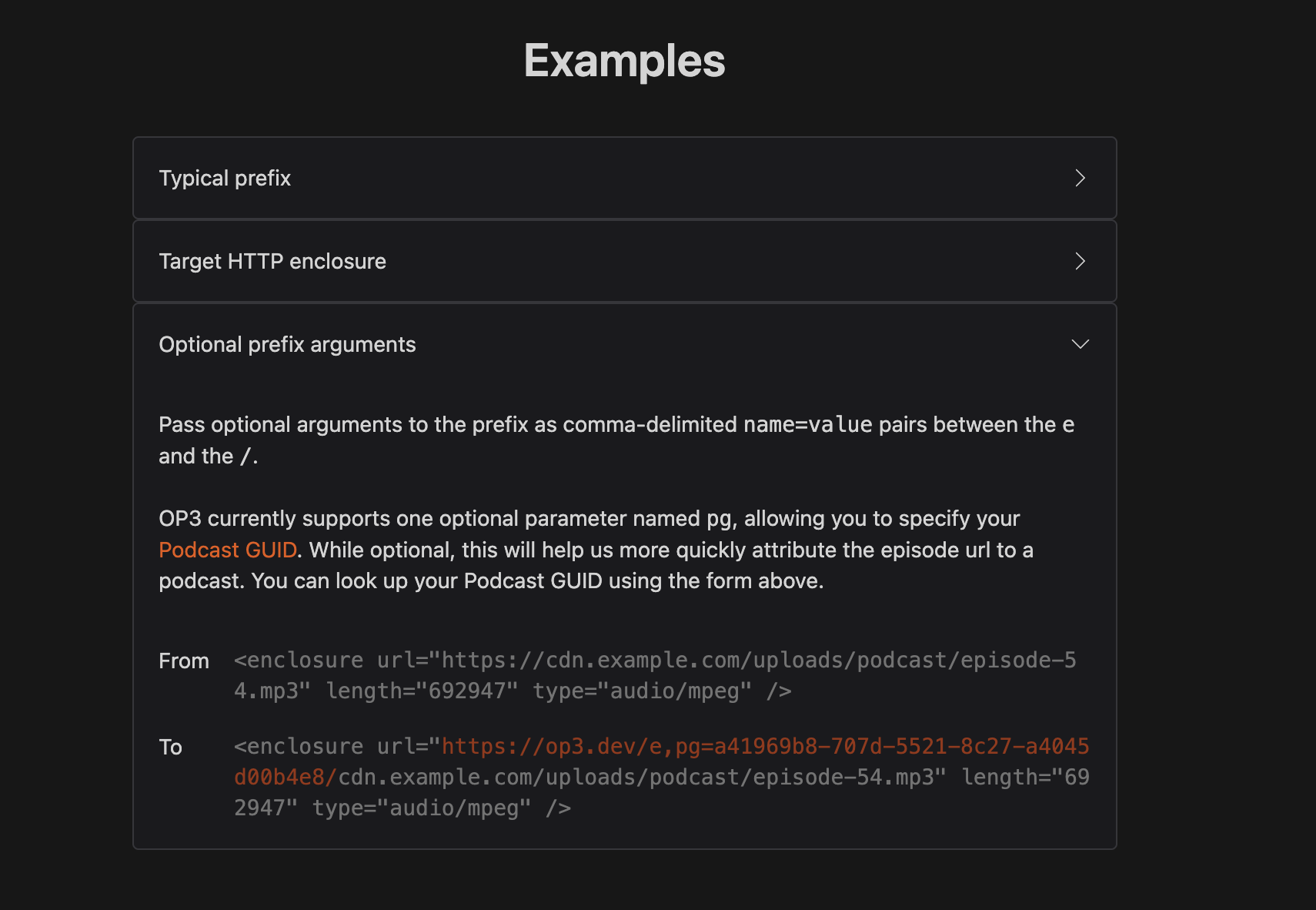Click the inline "/" code after "and the"
The width and height of the screenshot is (1316, 910).
pyautogui.click(x=246, y=457)
